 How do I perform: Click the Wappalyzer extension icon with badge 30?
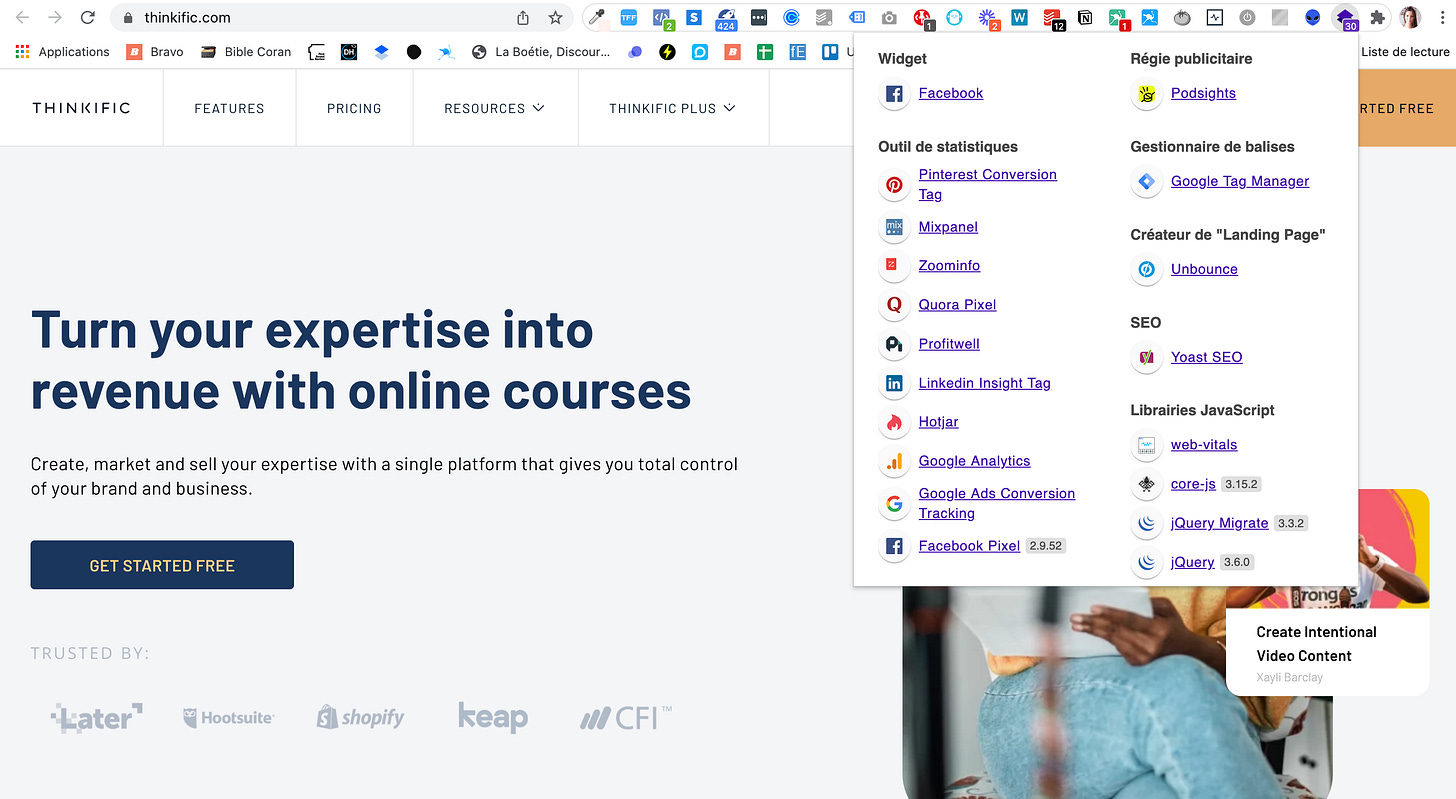pyautogui.click(x=1345, y=17)
